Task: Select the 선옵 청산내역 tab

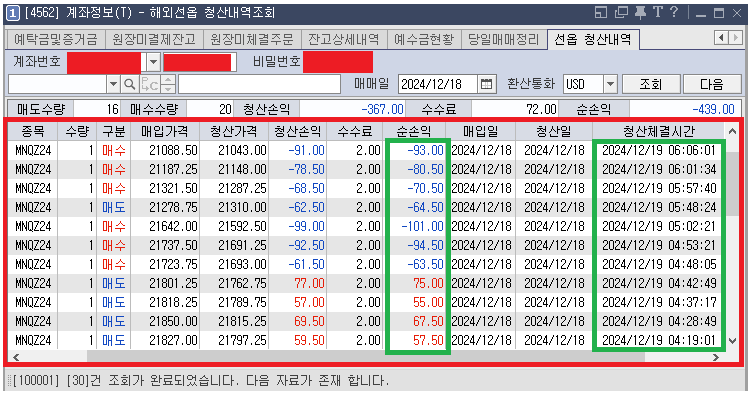Action: (593, 39)
